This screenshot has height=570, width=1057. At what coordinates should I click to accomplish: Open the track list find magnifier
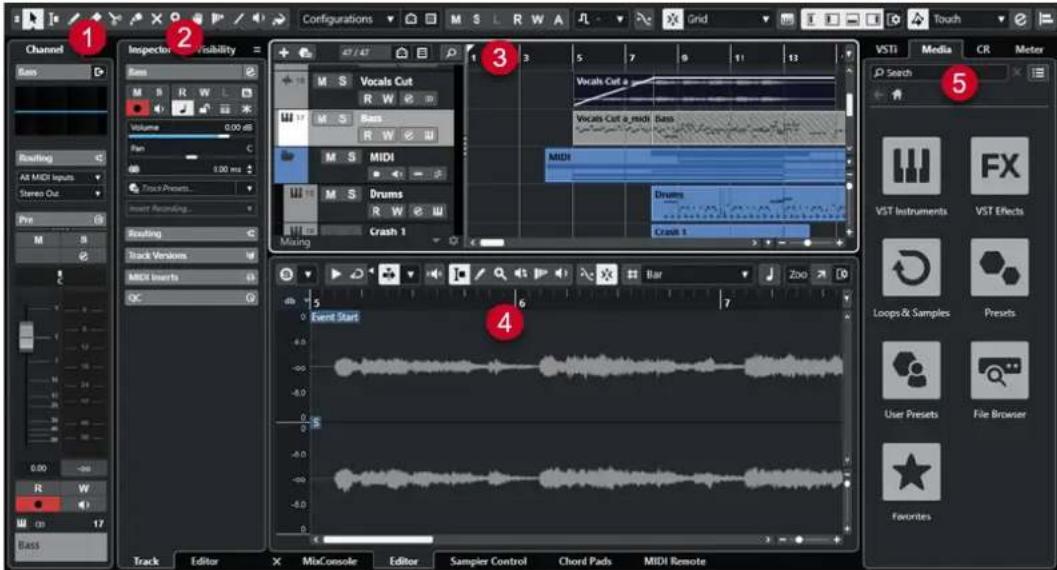click(450, 53)
